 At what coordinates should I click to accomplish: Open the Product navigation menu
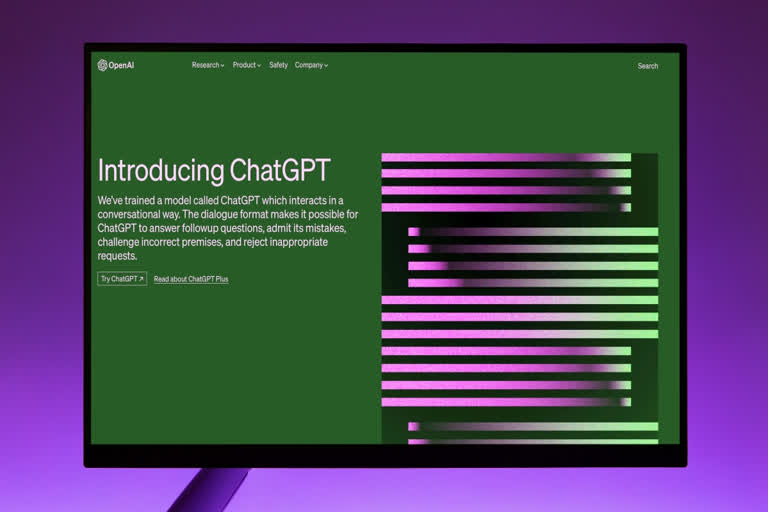(x=244, y=65)
